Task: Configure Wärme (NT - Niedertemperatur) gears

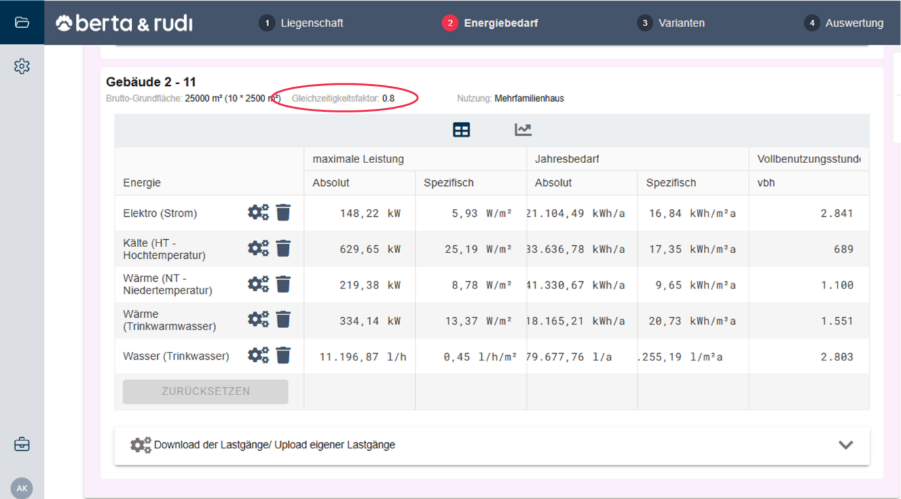Action: (258, 284)
